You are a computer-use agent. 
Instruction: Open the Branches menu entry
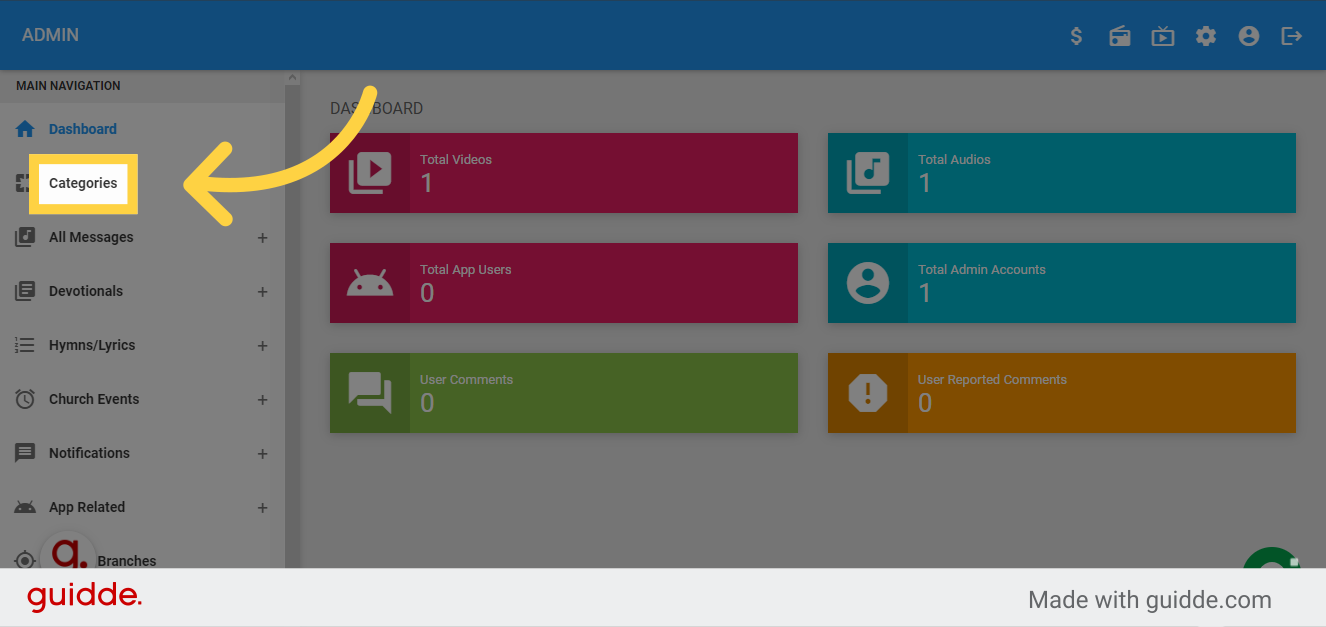coord(128,561)
